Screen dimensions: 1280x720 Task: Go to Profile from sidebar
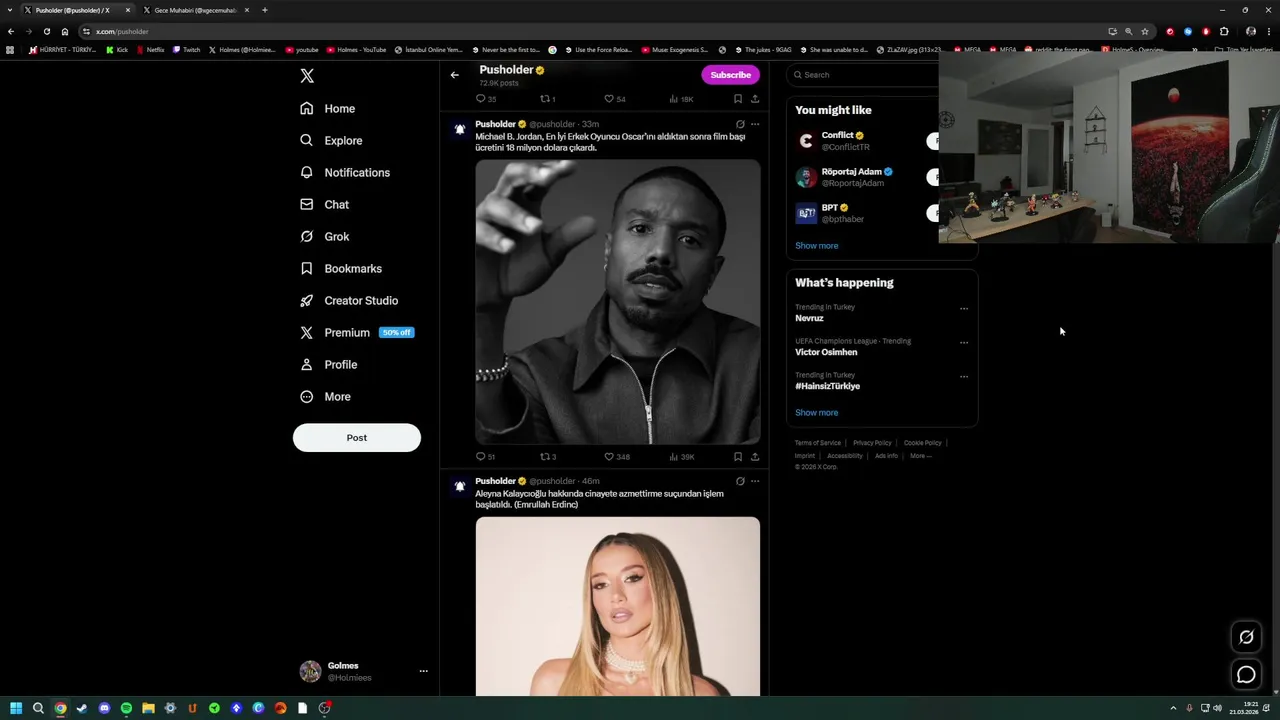(329, 364)
